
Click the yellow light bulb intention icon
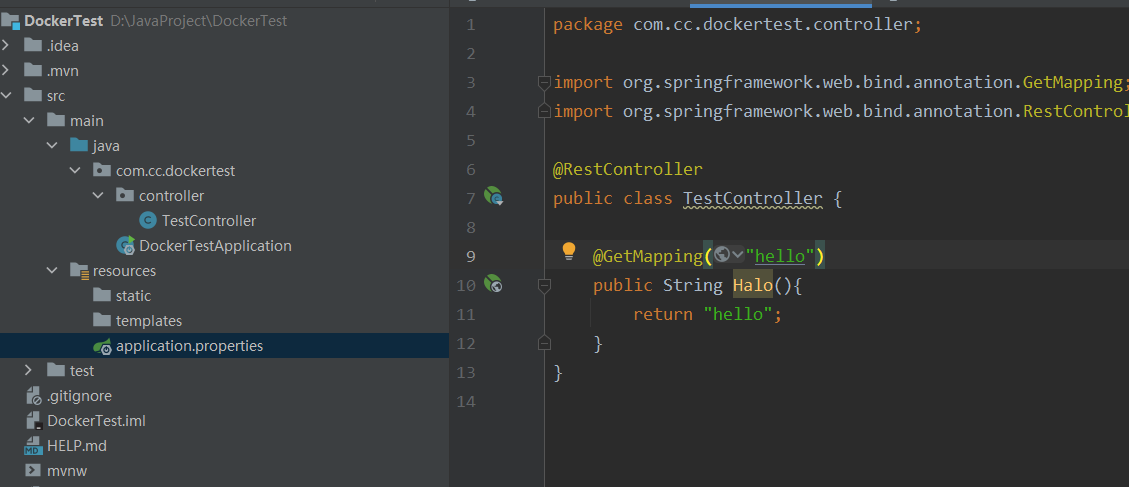tap(569, 251)
